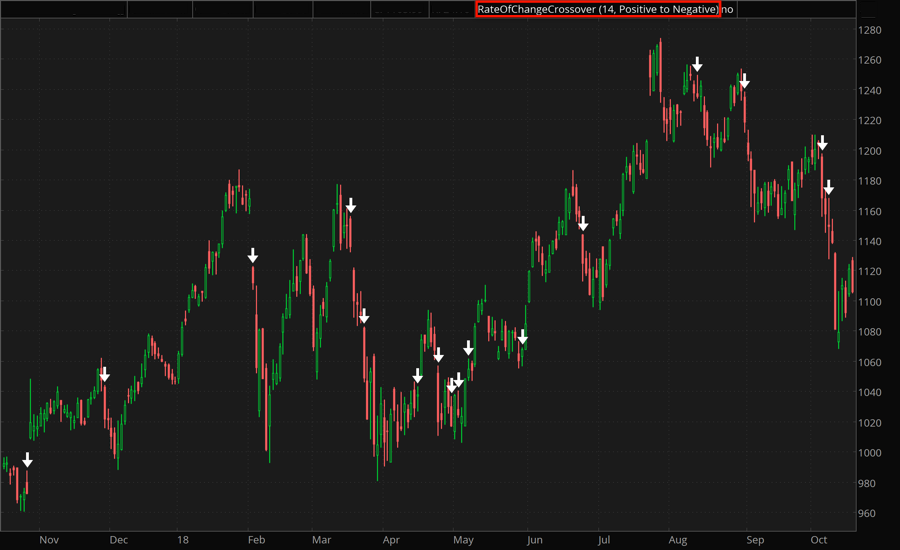Select the down-arrow signal in late November
The image size is (900, 550).
[x=104, y=374]
